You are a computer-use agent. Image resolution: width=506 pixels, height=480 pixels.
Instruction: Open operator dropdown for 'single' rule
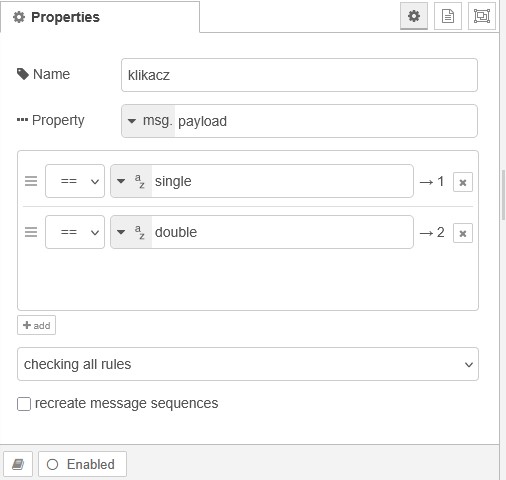click(75, 181)
